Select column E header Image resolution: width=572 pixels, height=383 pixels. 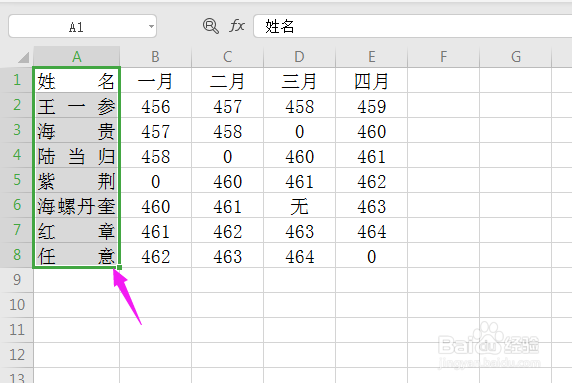(371, 57)
